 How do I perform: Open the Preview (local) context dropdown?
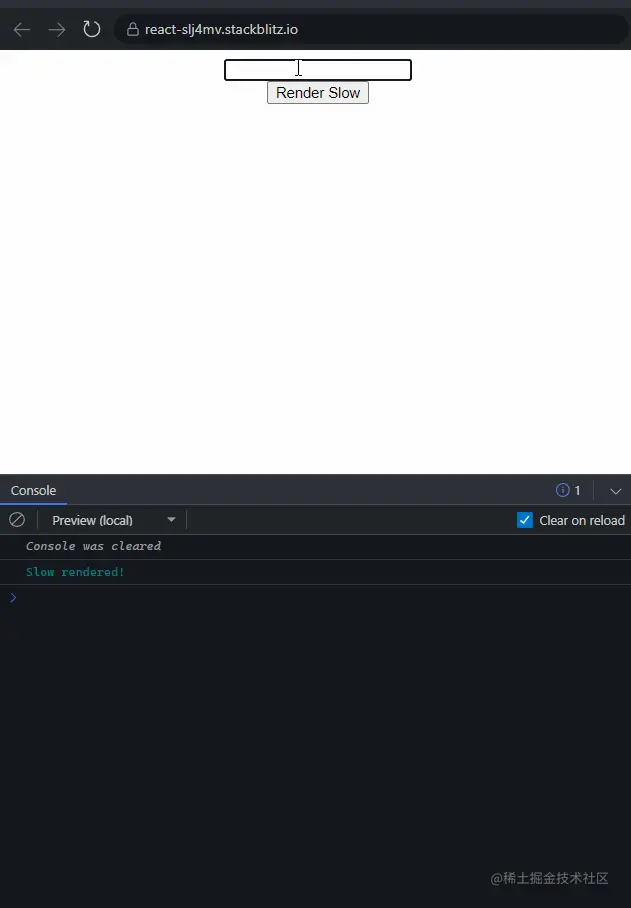(x=113, y=520)
